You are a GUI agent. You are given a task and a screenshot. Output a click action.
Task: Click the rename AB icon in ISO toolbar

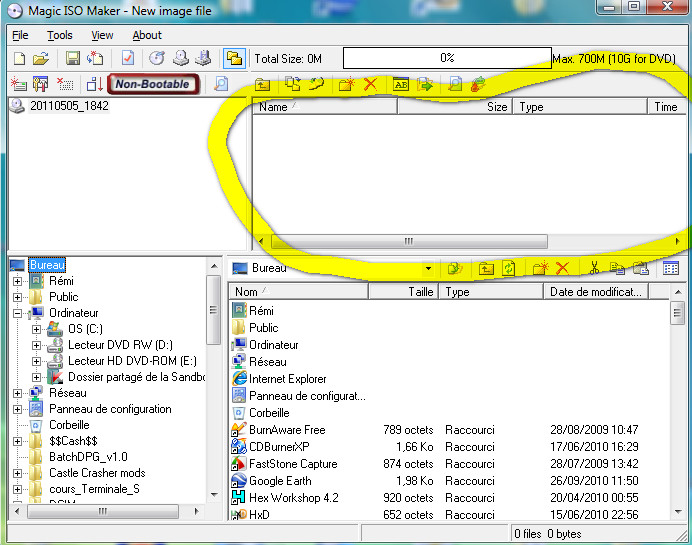point(401,84)
